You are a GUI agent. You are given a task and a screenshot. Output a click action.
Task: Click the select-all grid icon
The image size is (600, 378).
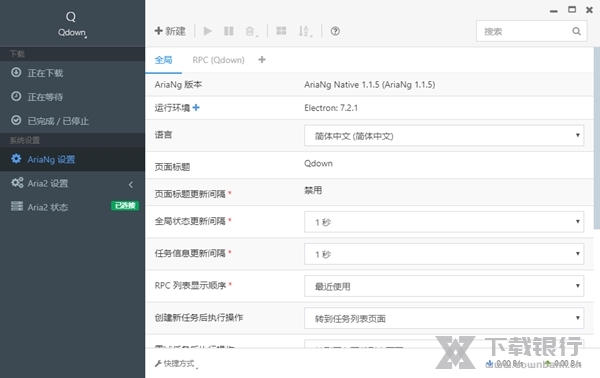pyautogui.click(x=281, y=31)
